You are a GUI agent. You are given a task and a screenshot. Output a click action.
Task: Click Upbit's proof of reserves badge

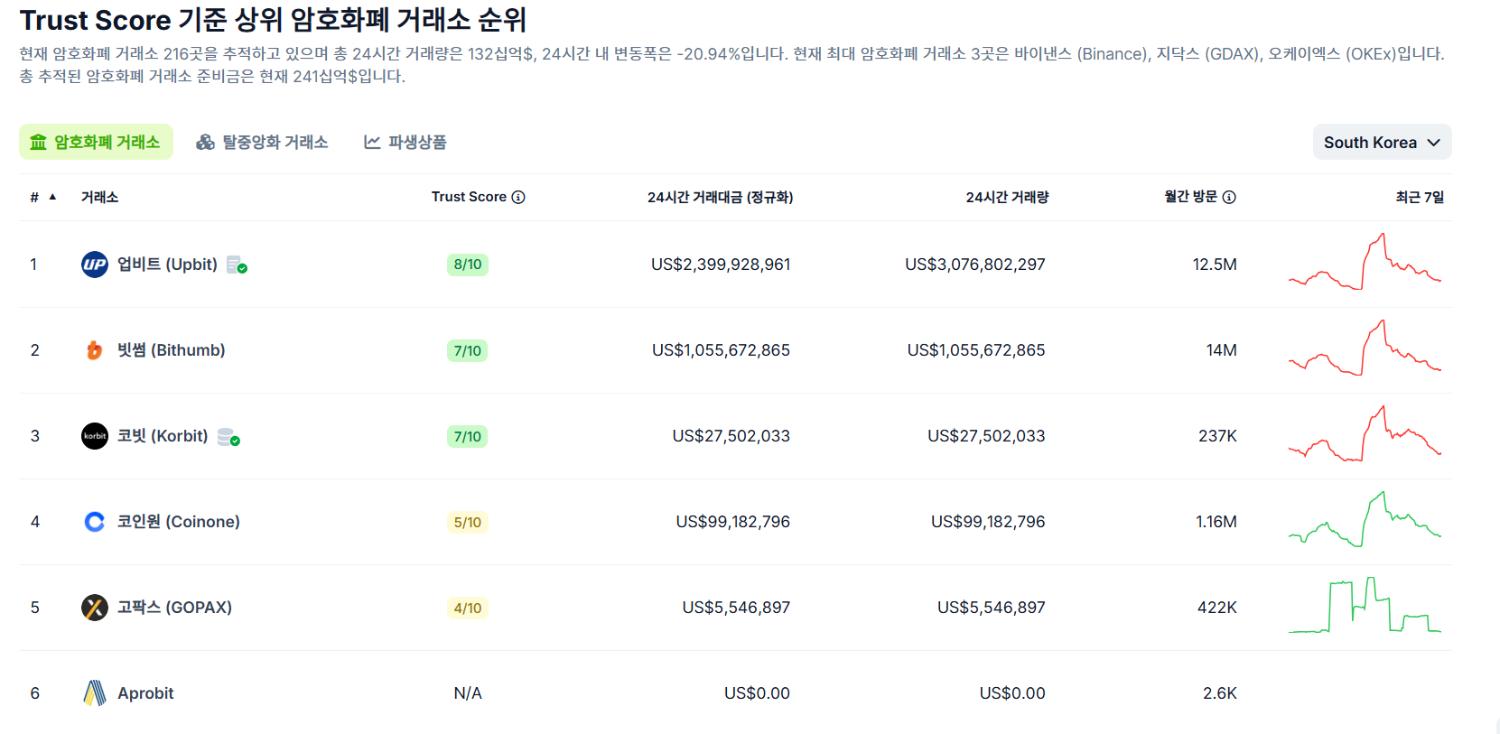pyautogui.click(x=237, y=265)
